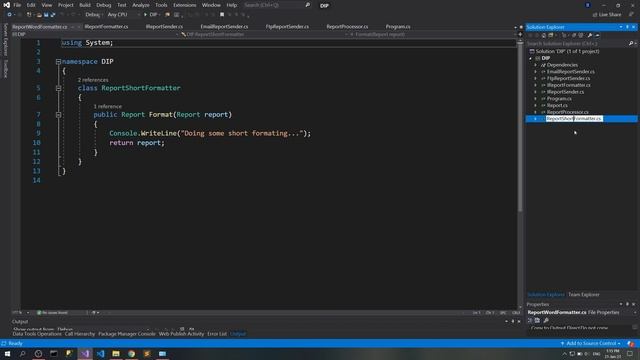Click the file rename text box in Solution Explorer

(x=574, y=119)
